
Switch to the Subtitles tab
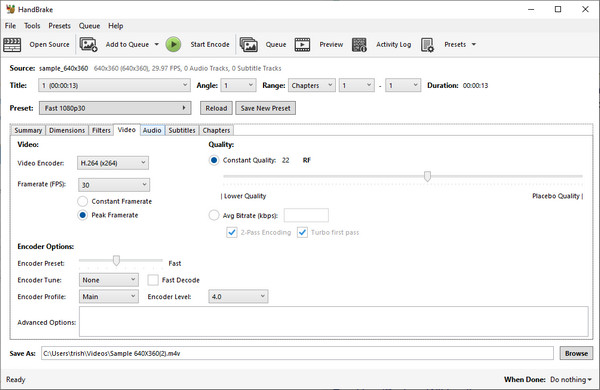click(182, 130)
